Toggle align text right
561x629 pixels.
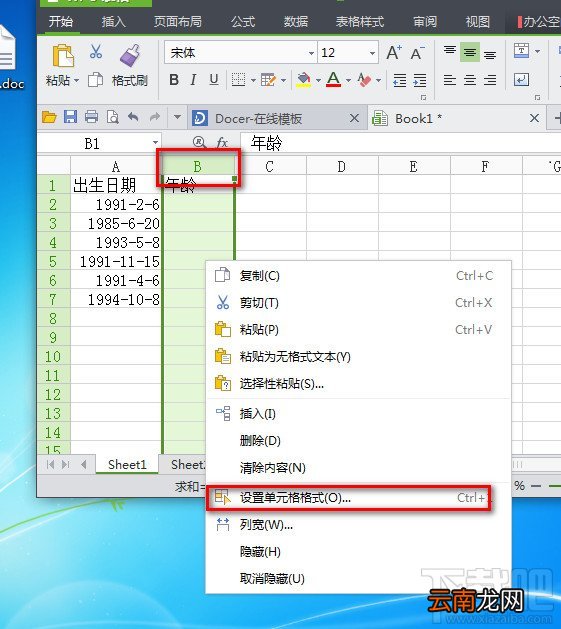coord(490,80)
